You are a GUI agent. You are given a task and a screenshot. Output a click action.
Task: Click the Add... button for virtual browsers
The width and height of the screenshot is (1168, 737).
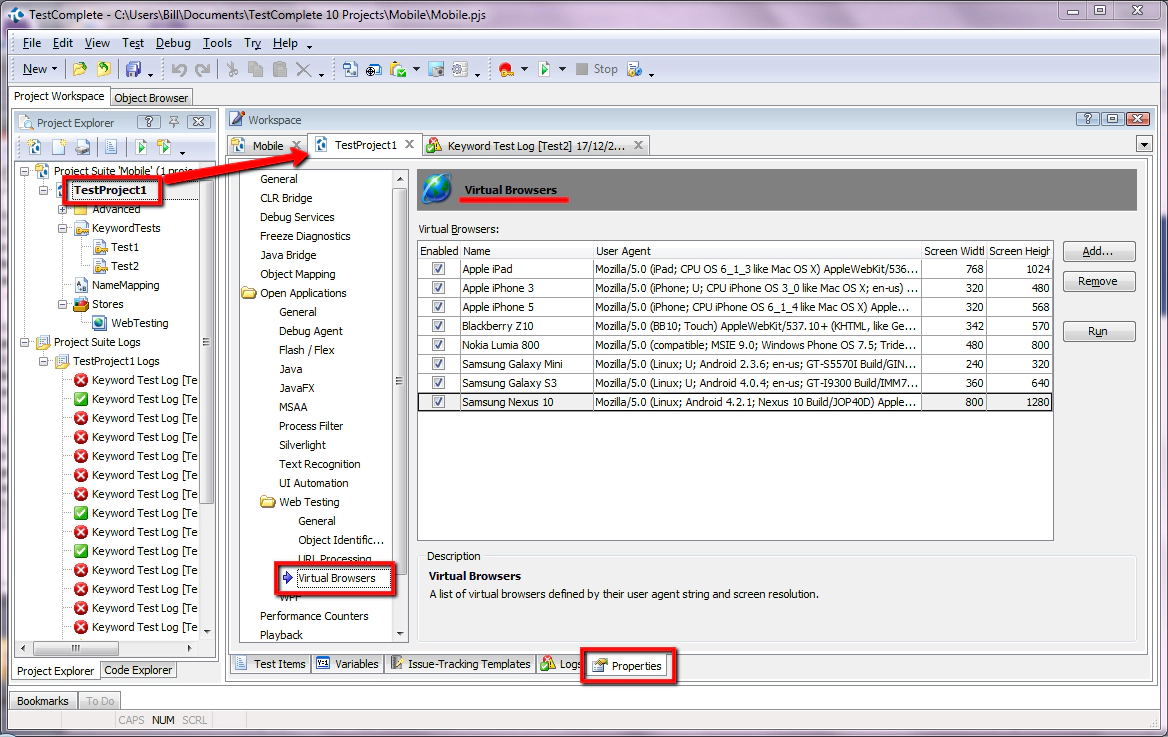[1098, 251]
